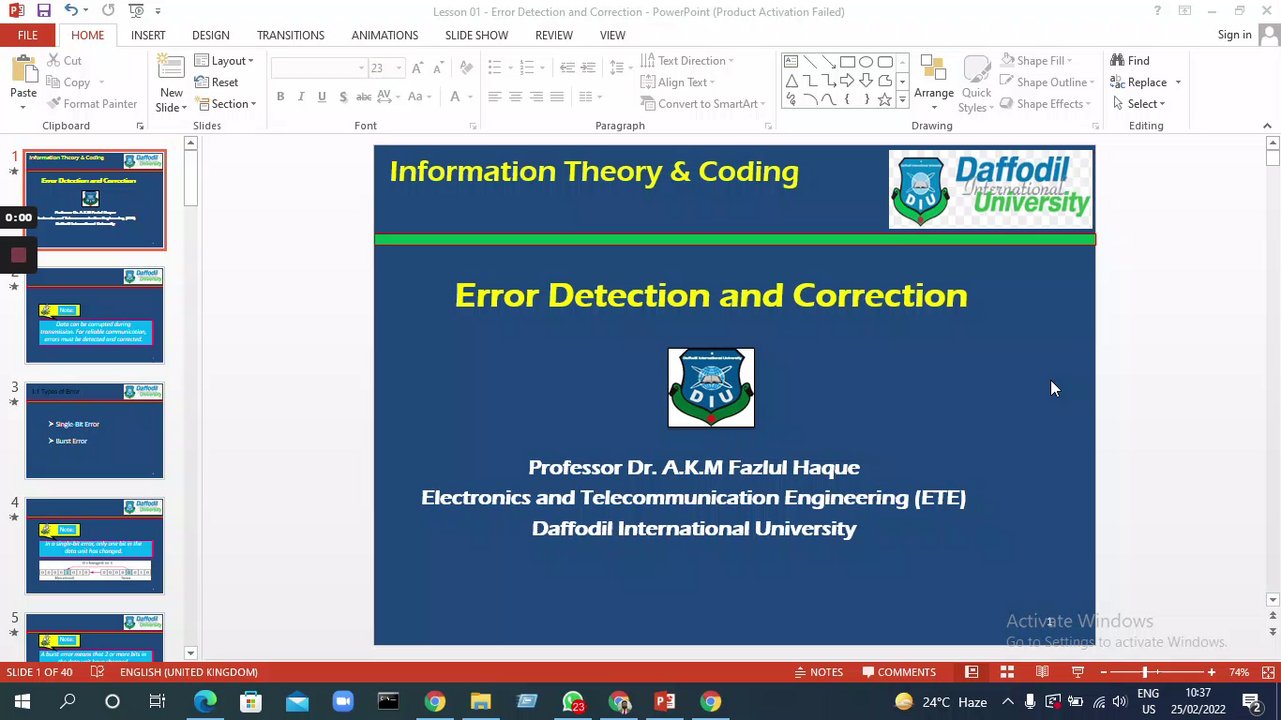Click the COMMENTS button in status bar
Image resolution: width=1281 pixels, height=720 pixels.
899,672
